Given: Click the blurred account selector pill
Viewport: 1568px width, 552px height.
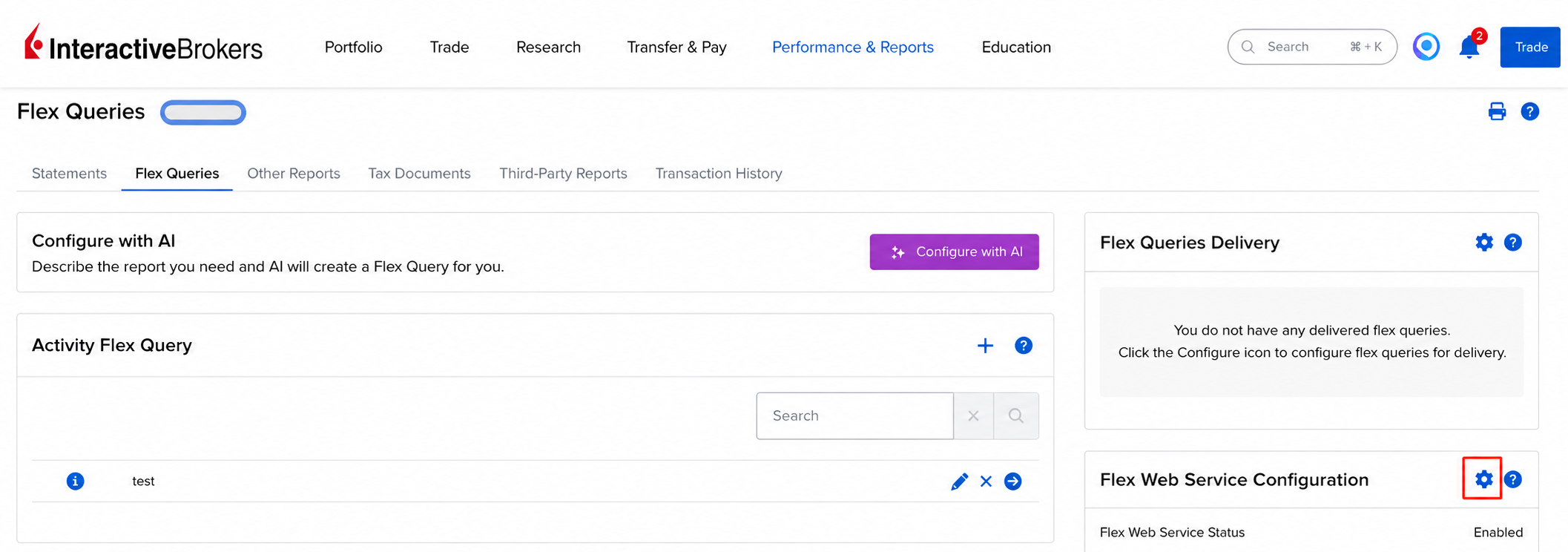Looking at the screenshot, I should click(x=203, y=113).
